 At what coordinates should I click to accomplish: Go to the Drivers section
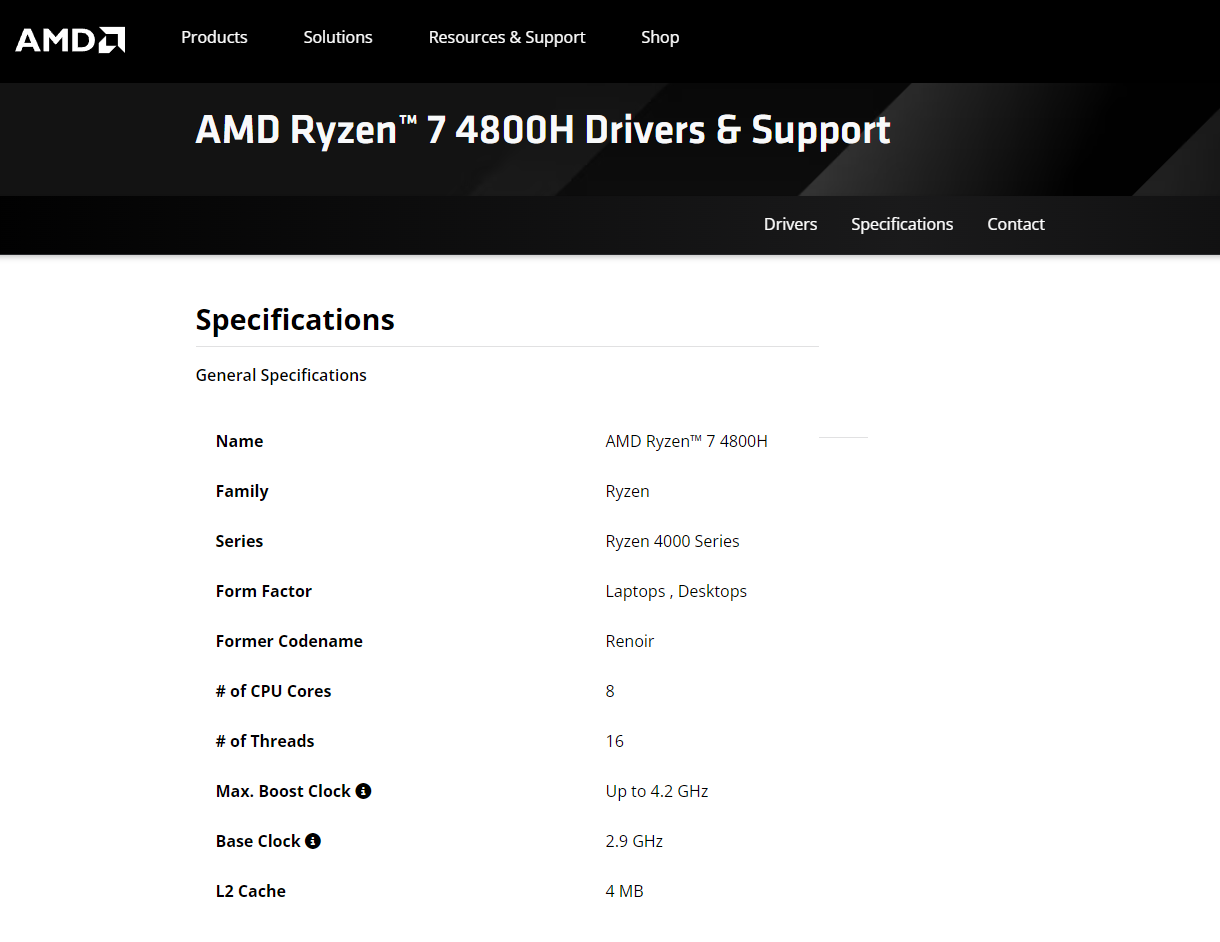click(791, 224)
